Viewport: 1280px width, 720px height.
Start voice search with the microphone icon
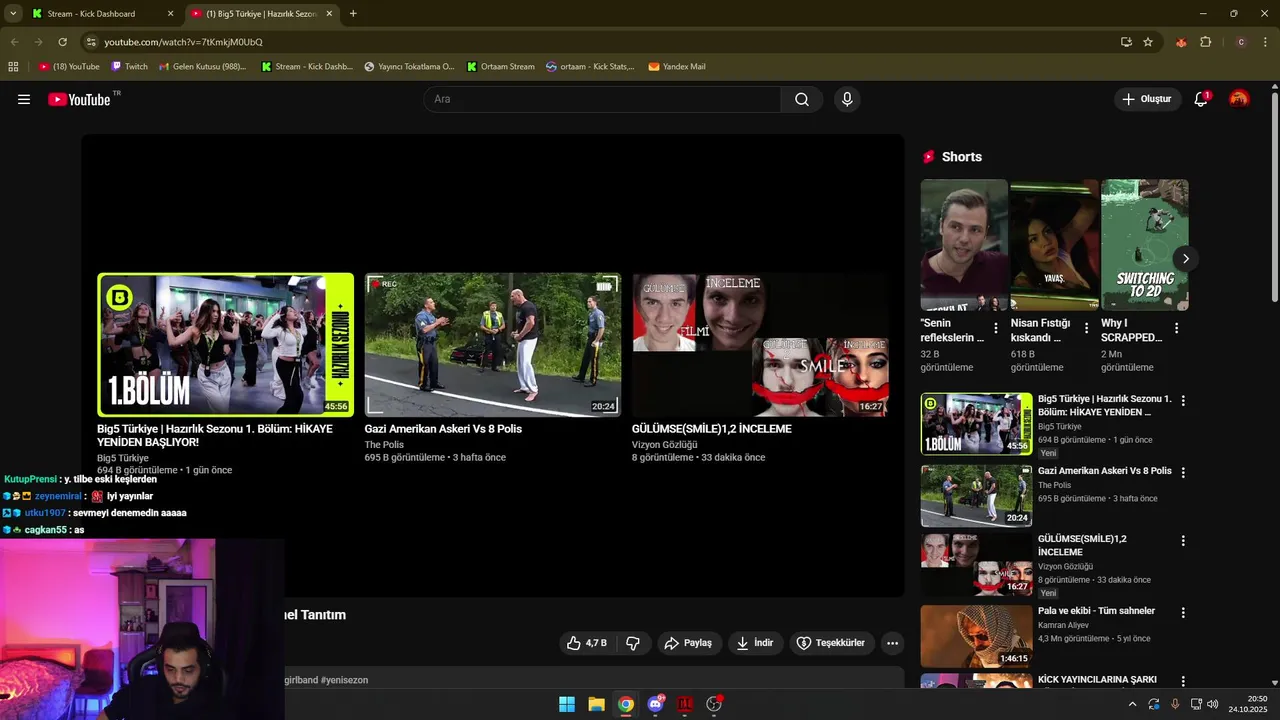[x=847, y=99]
